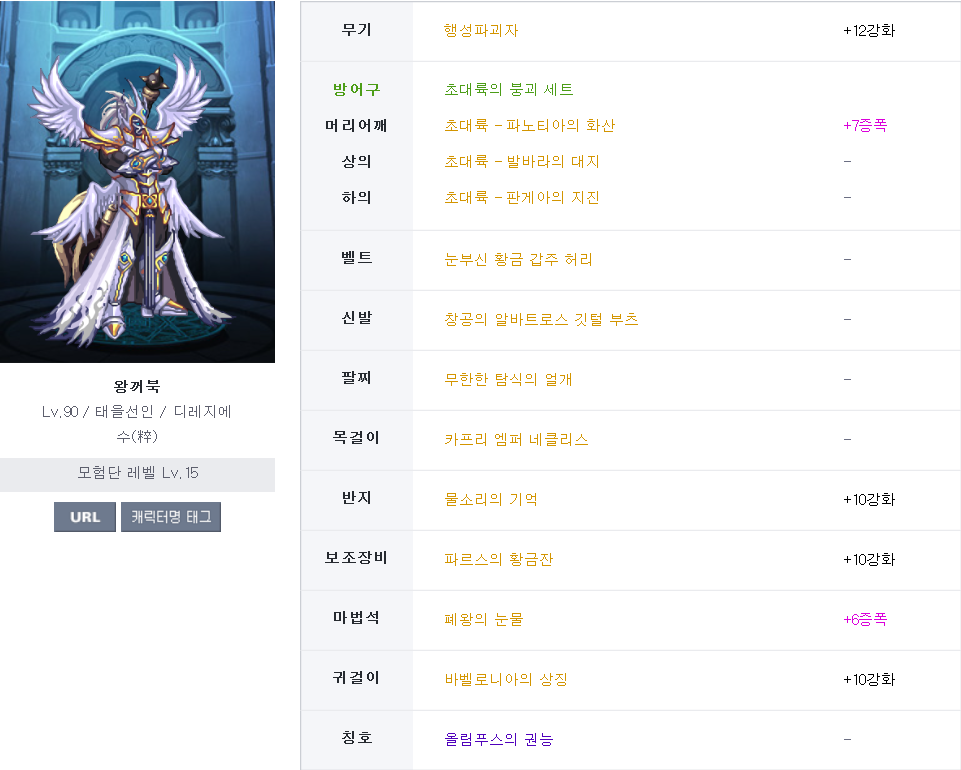Click the URL button
The height and width of the screenshot is (770, 961).
pos(85,517)
